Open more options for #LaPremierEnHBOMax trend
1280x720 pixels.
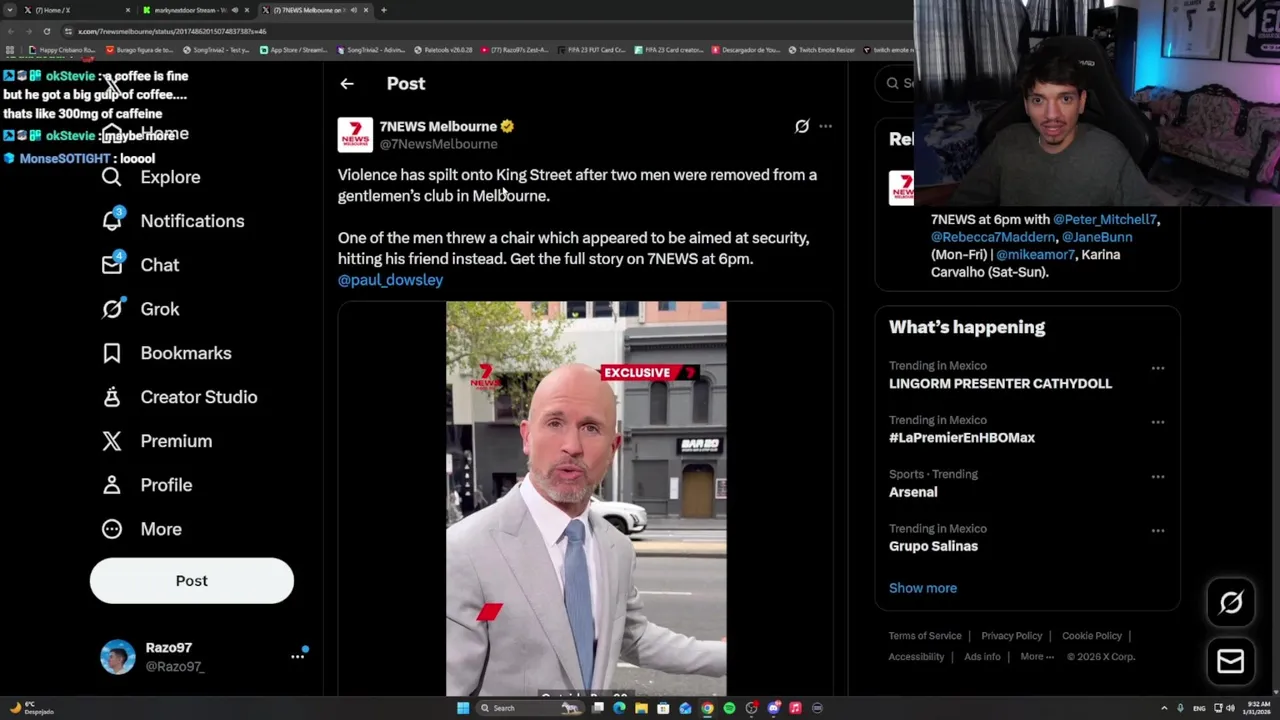coord(1158,422)
